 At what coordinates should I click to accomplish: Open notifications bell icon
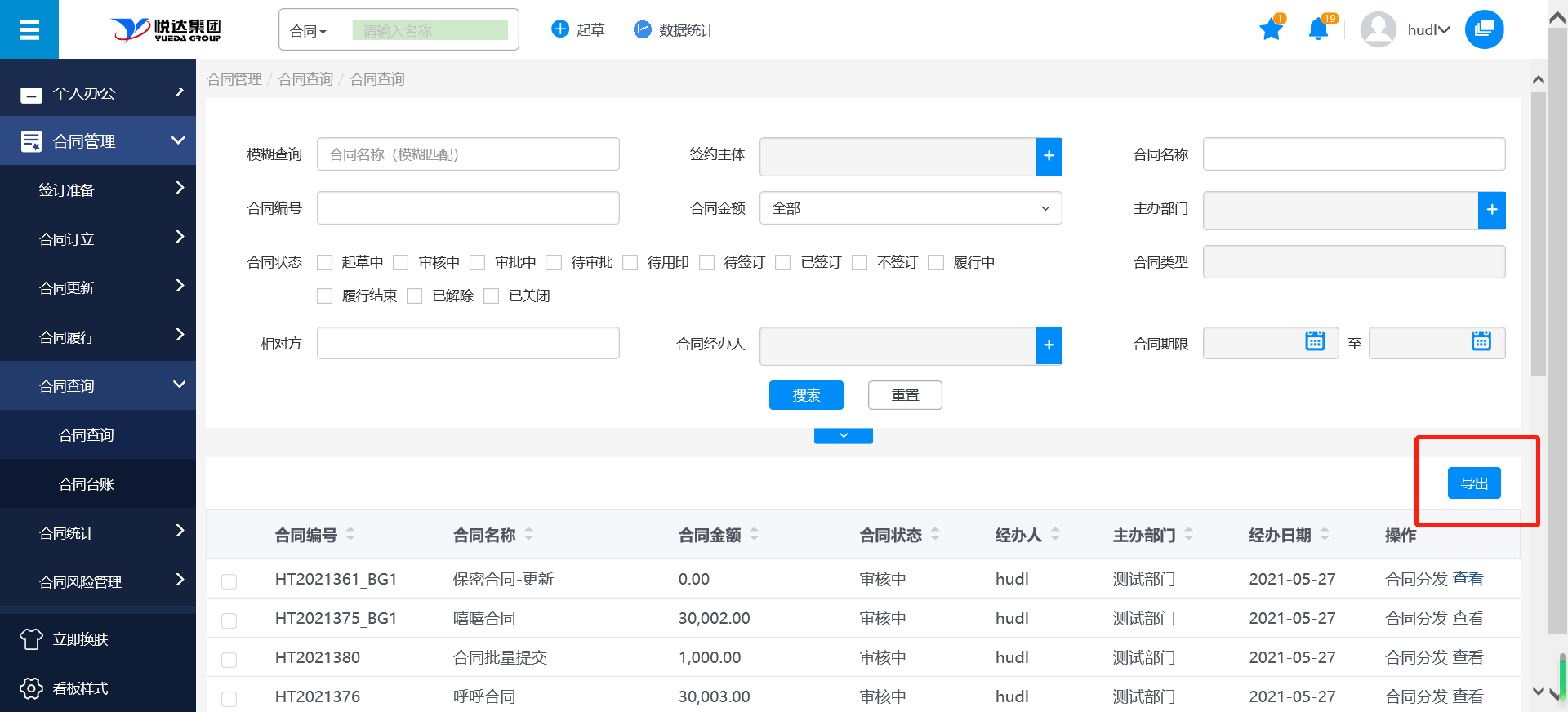click(x=1317, y=30)
